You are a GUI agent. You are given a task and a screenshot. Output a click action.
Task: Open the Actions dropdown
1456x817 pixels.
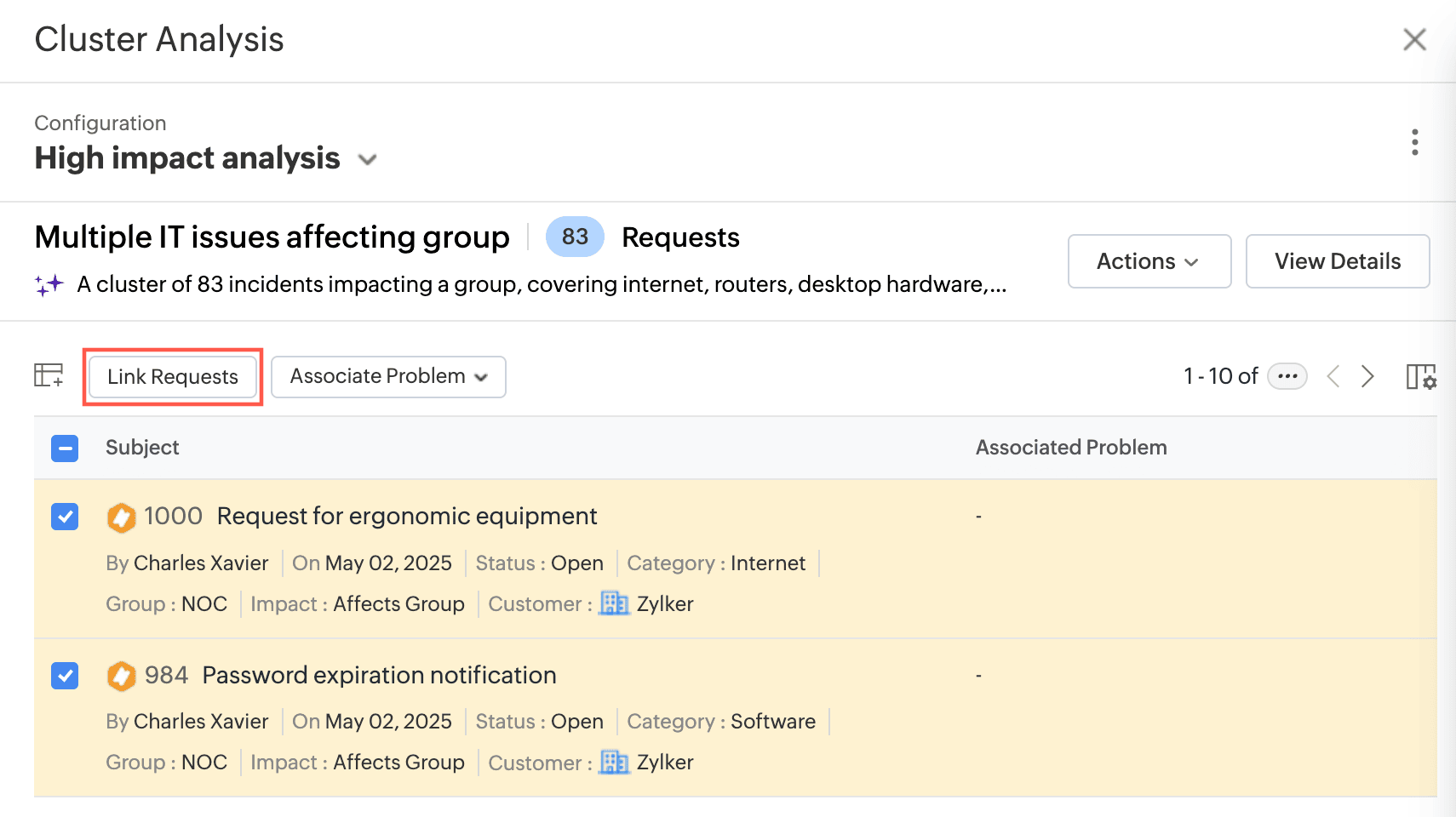1149,261
